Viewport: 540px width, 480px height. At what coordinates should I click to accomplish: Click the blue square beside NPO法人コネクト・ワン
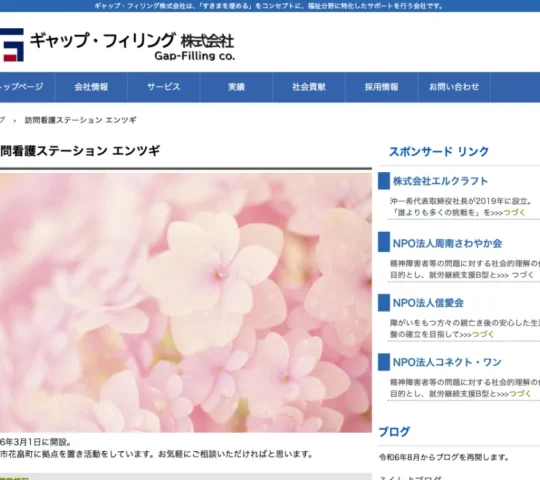(384, 362)
